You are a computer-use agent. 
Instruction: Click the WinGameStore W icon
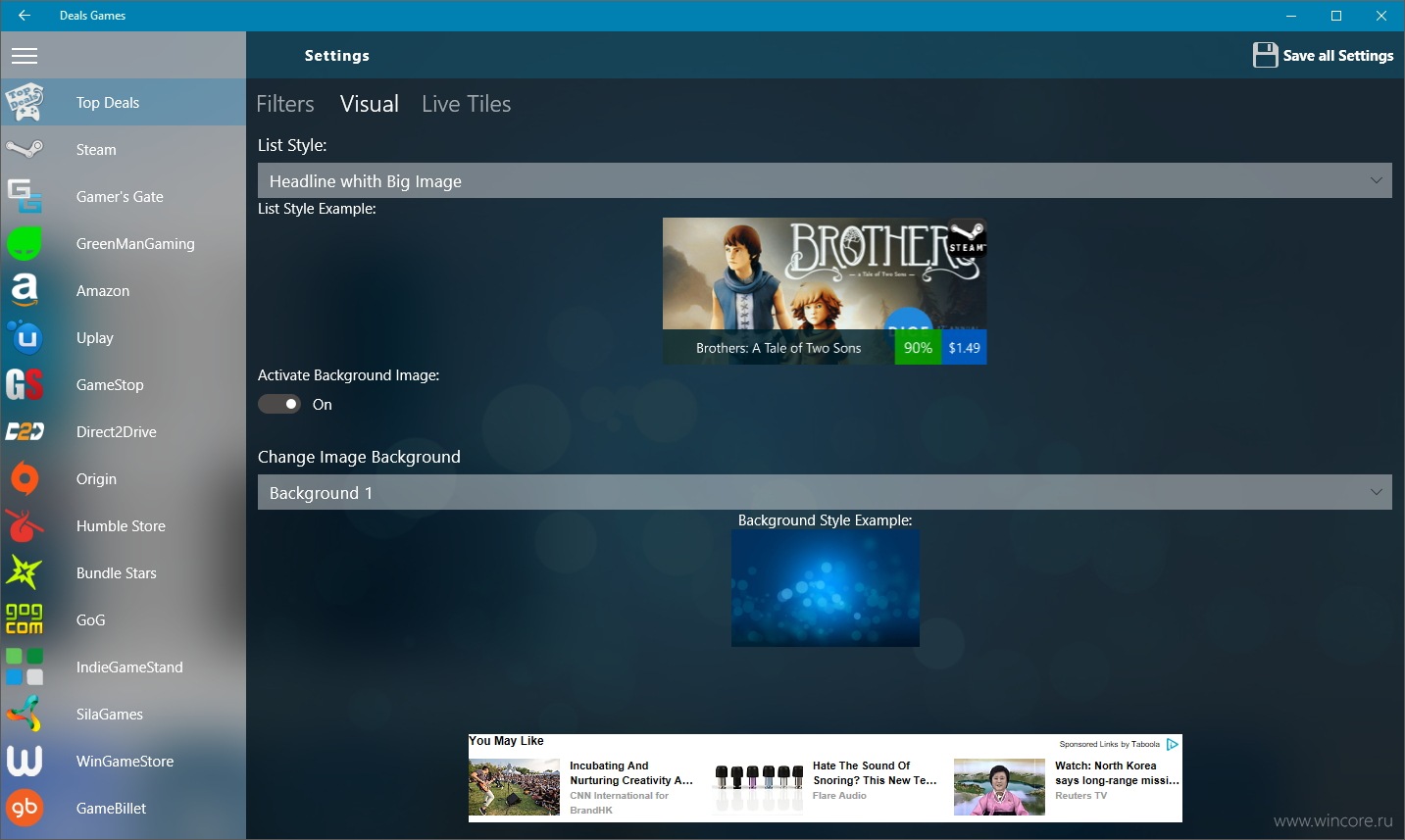[x=25, y=761]
